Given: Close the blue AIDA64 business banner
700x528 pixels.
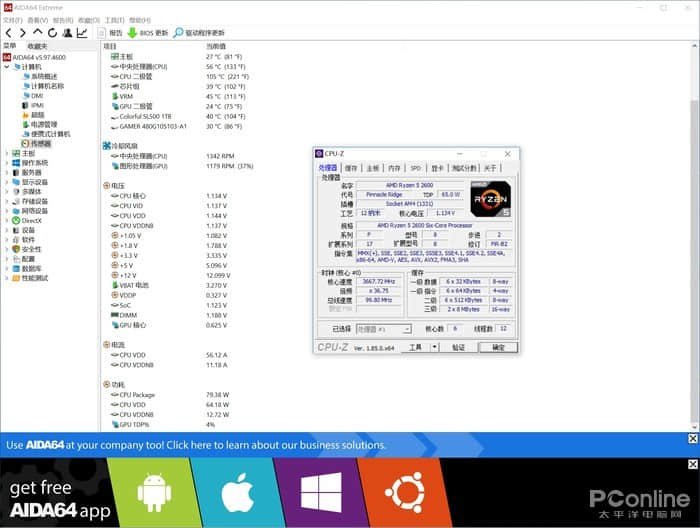Looking at the screenshot, I should (693, 439).
